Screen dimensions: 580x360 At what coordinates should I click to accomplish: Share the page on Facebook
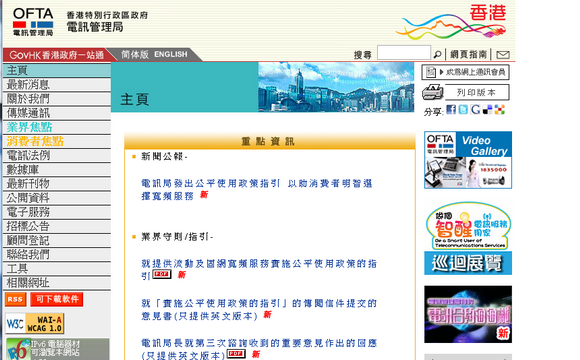pos(451,110)
